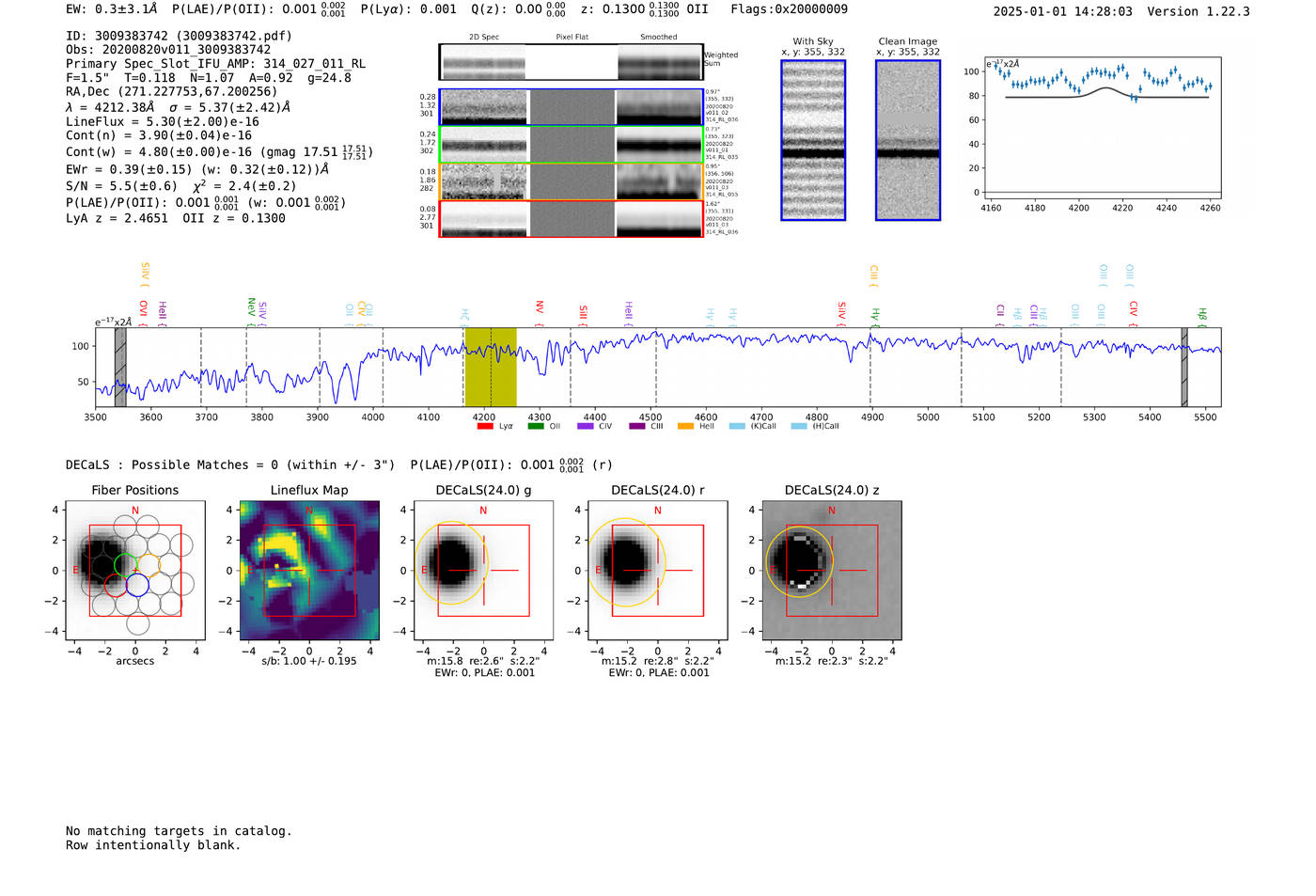
Task: Click the Flags:0x20000009 text in header
Action: point(789,8)
